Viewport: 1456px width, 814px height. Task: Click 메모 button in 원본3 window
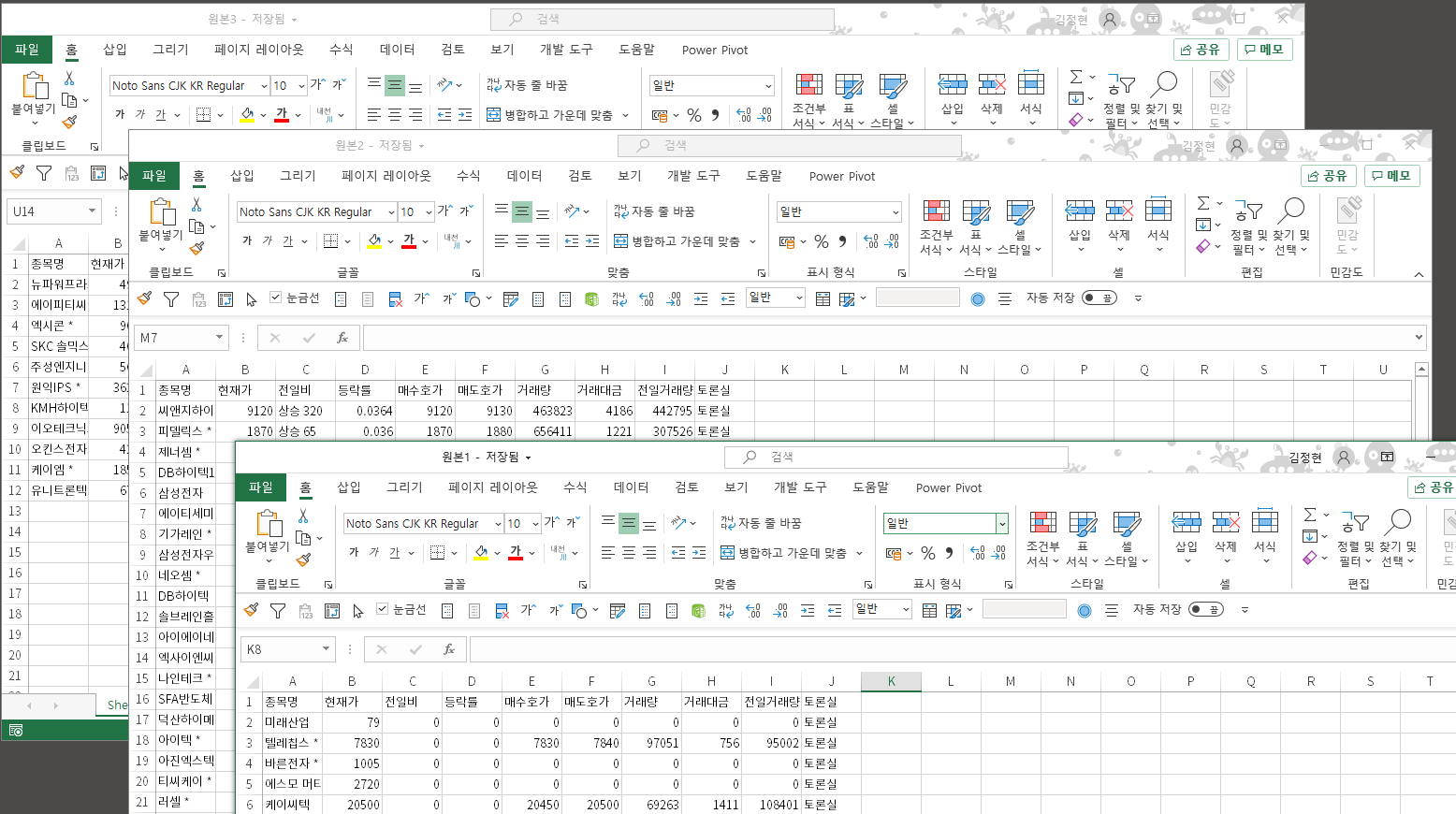(1264, 49)
